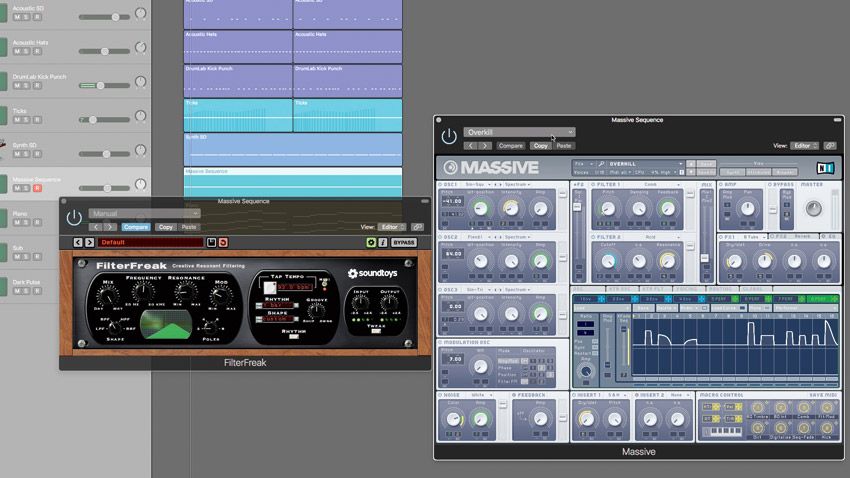
Task: Click the Compare button in Massive window
Action: 511,146
